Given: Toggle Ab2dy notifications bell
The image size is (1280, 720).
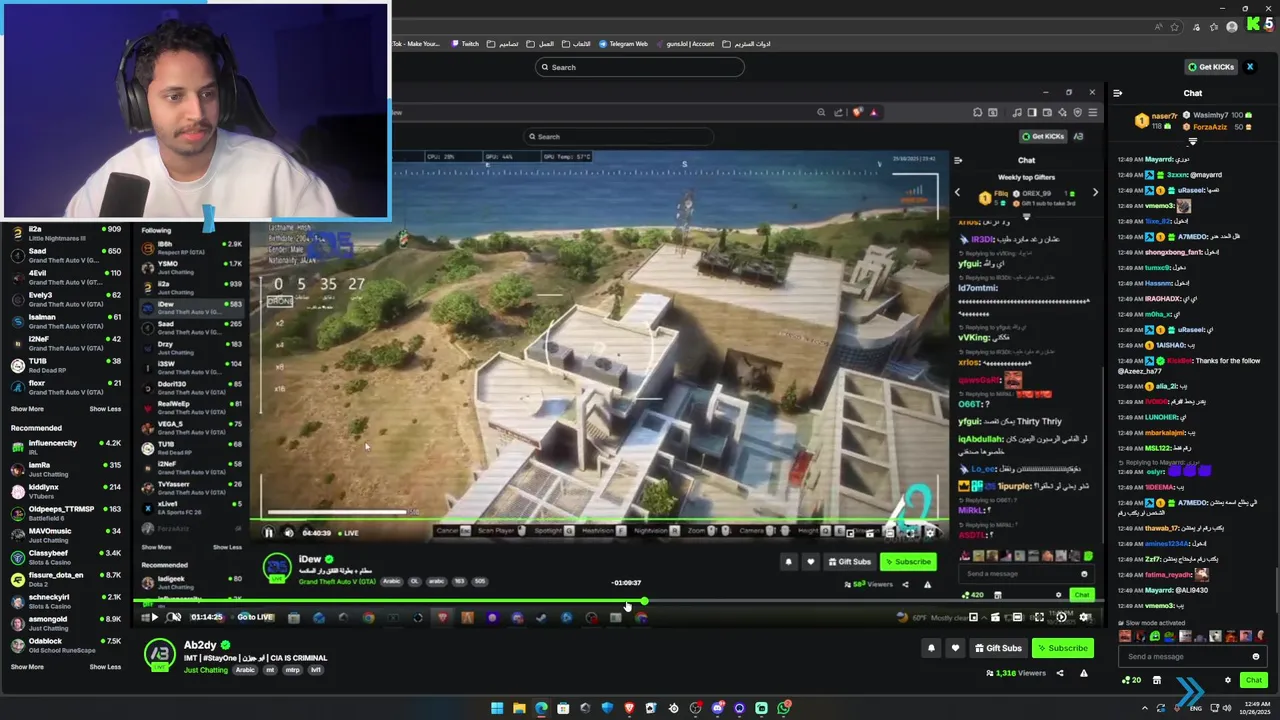Looking at the screenshot, I should click(x=932, y=648).
